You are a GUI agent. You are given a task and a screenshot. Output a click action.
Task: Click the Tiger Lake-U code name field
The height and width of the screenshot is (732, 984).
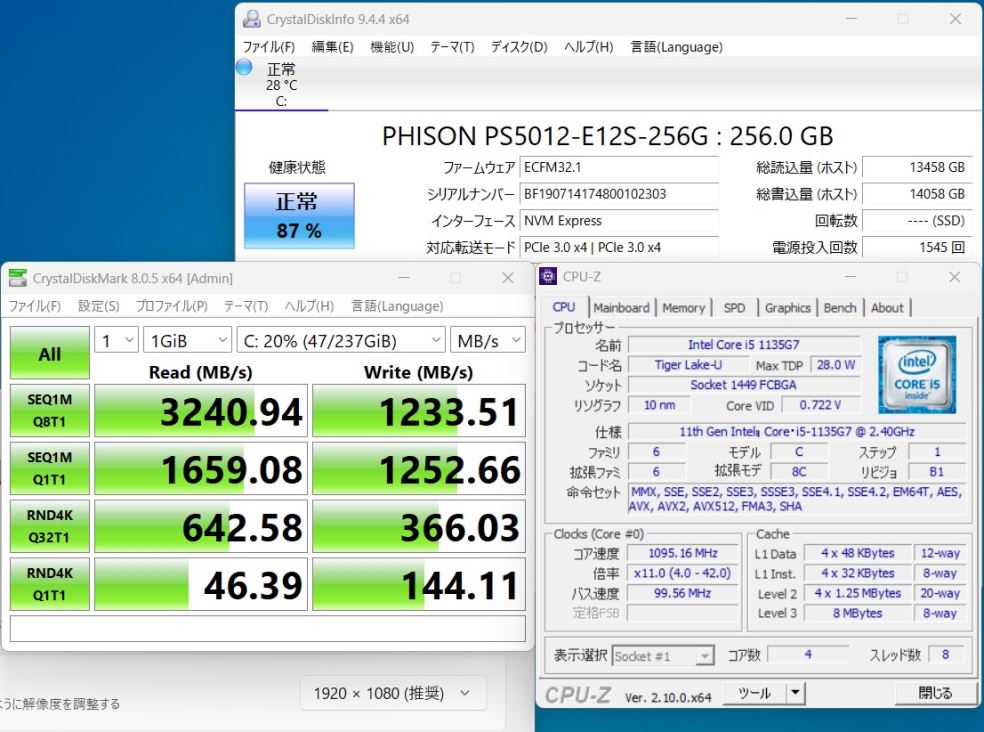688,365
